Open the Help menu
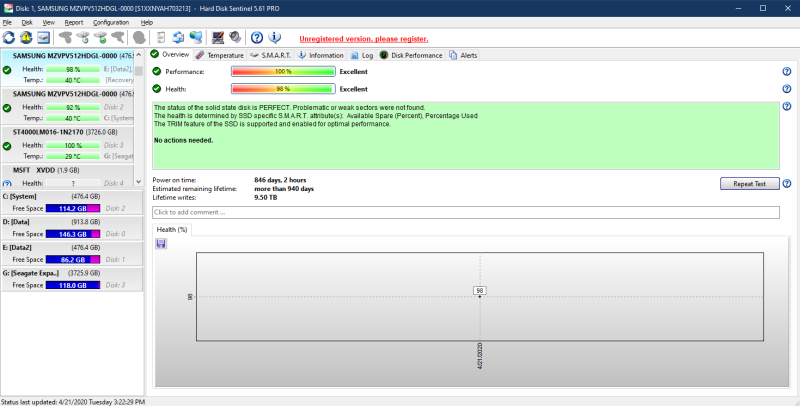Viewport: 800px width, 406px height. click(147, 22)
